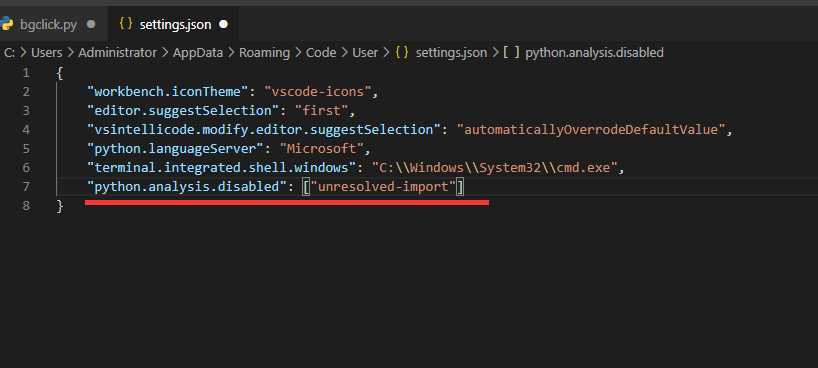Open the python.analysis.disabled breadcrumb symbol

click(x=594, y=53)
